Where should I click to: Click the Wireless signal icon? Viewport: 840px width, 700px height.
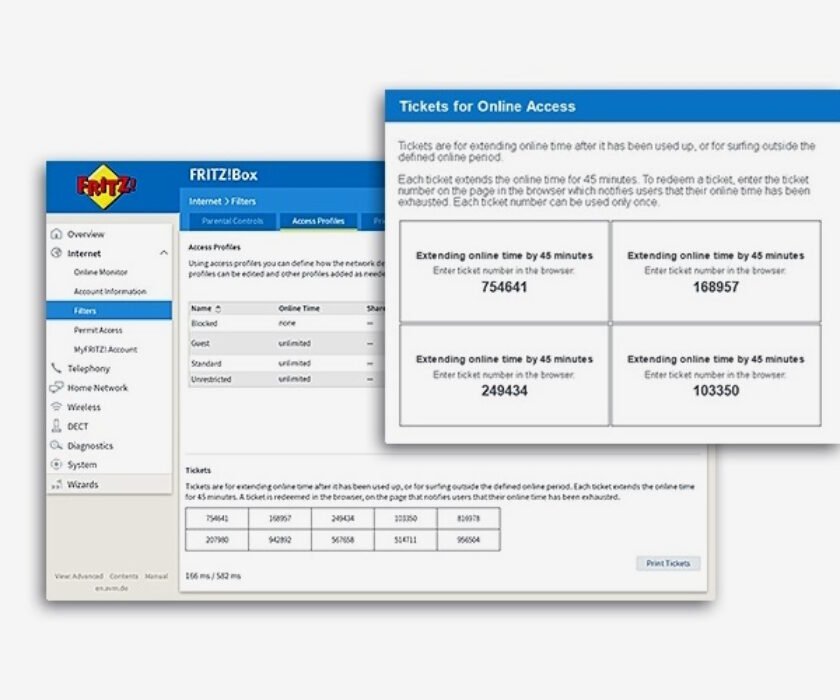pyautogui.click(x=56, y=407)
